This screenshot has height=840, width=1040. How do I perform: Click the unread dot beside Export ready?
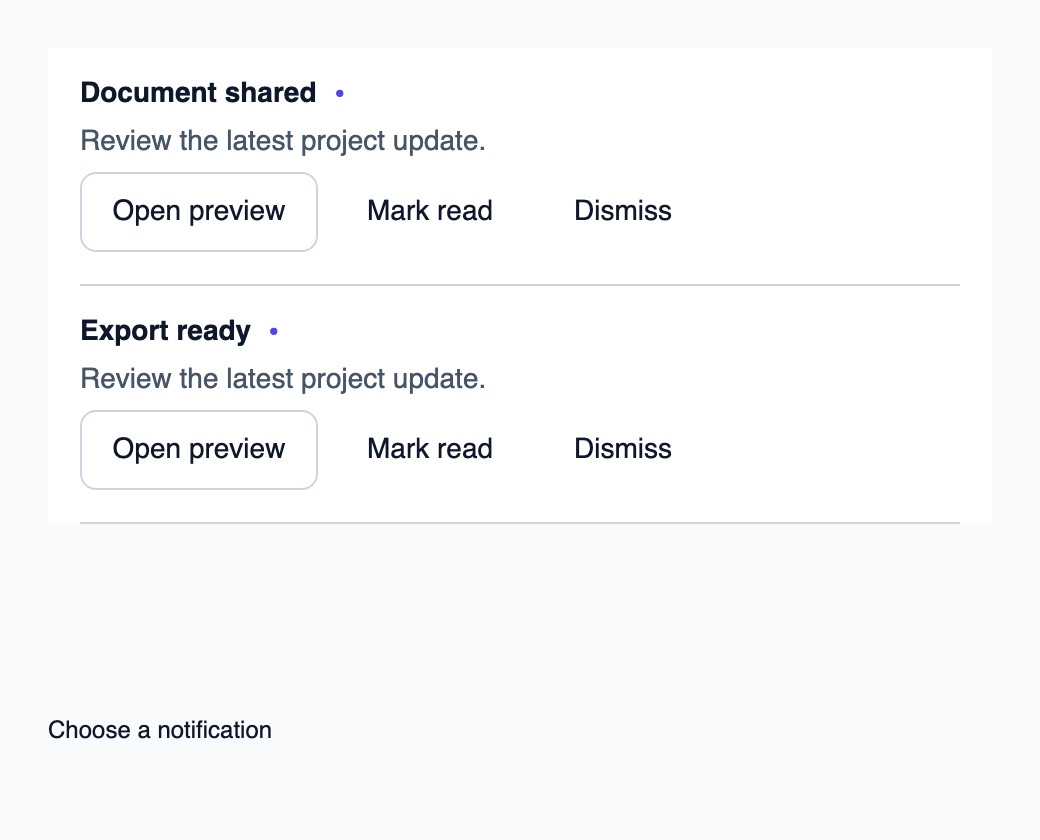click(274, 331)
